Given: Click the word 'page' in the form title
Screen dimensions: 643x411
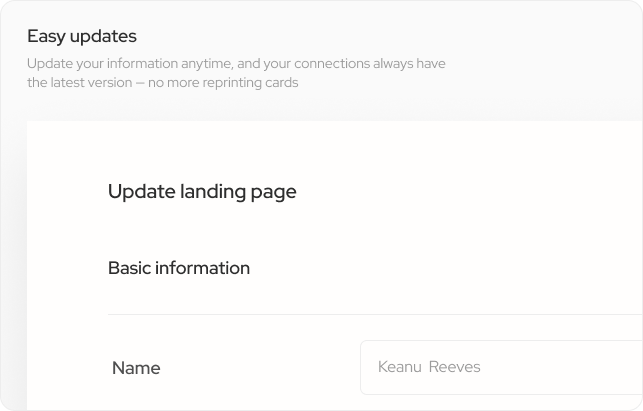Looking at the screenshot, I should pos(274,191).
